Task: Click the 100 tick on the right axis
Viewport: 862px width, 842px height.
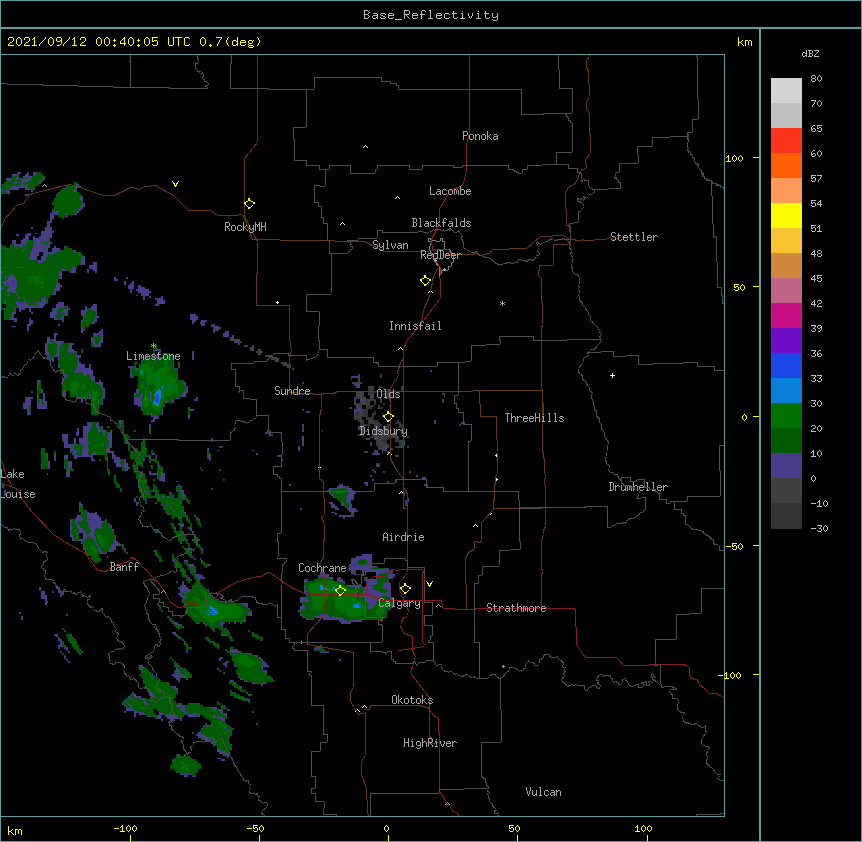Action: click(734, 158)
